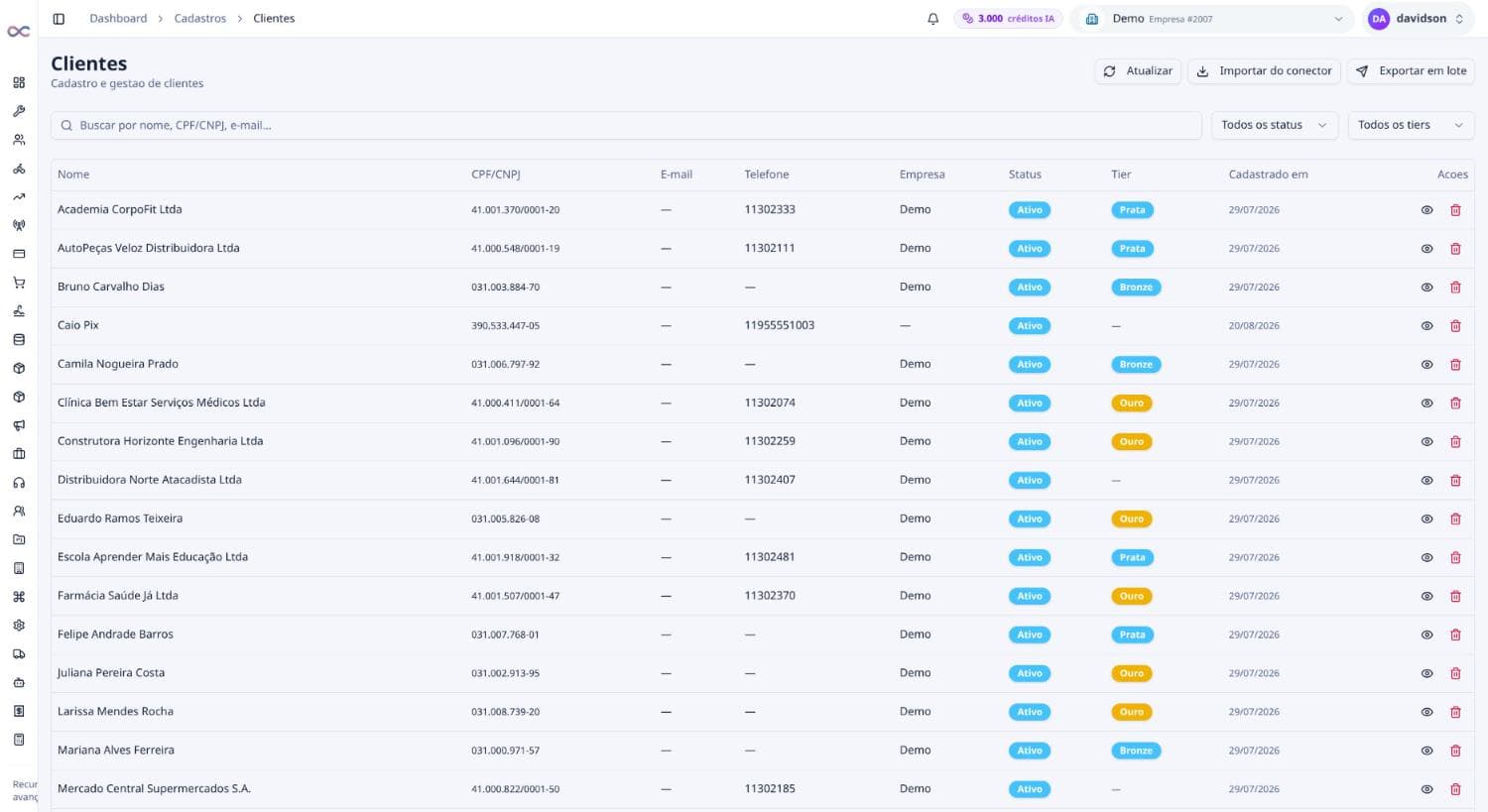Open the delivery truck icon in sidebar
Screen dimensions: 1488x812
coord(19,654)
